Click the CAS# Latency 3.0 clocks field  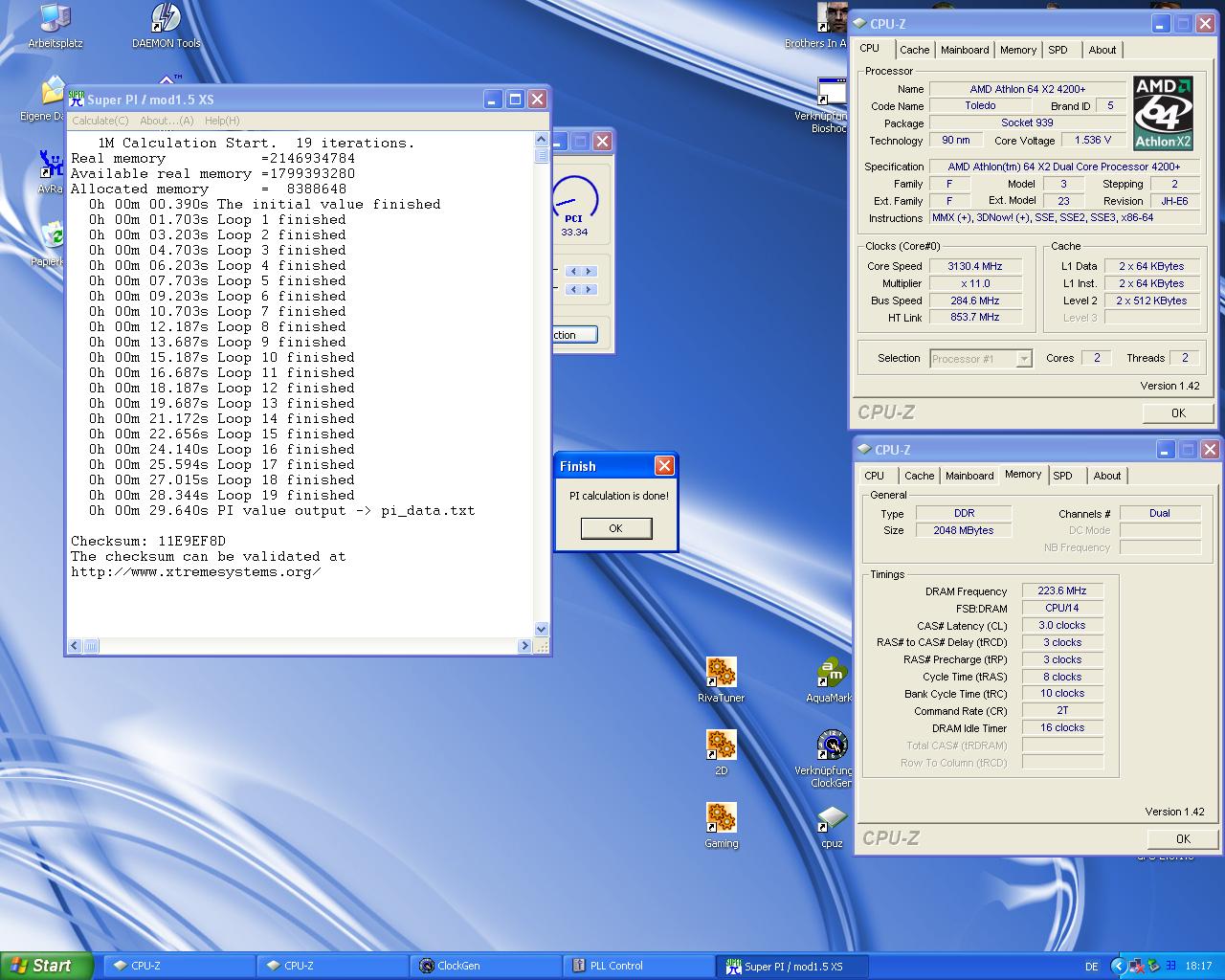(x=1062, y=625)
